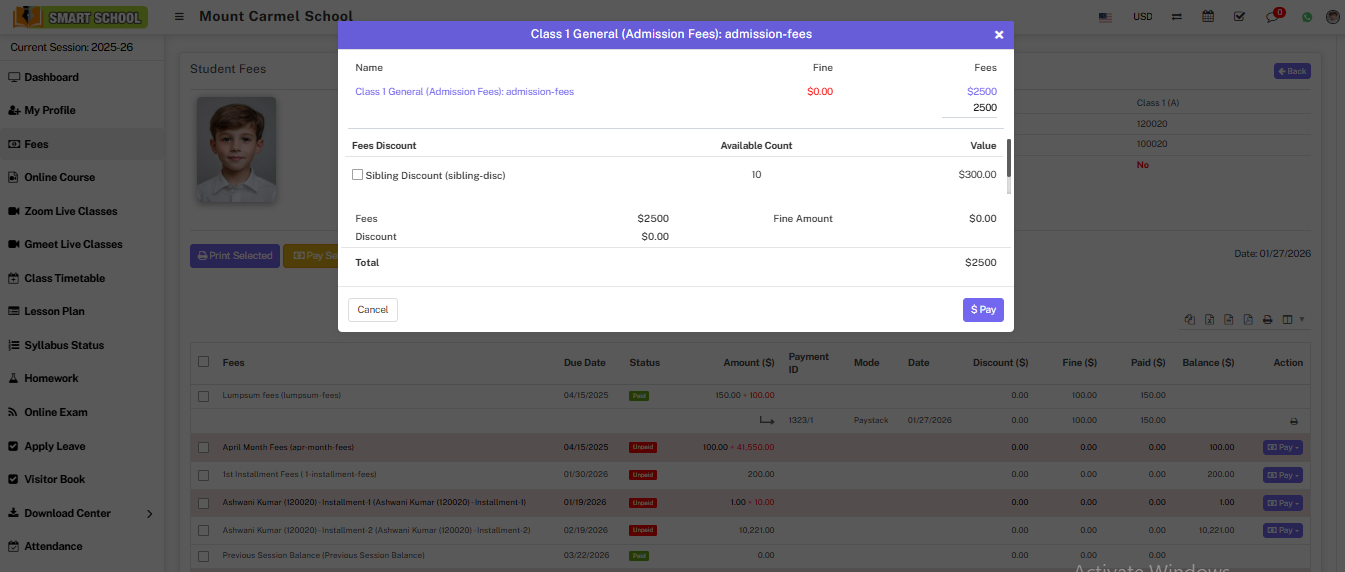
Task: Expand the Download Center submenu
Action: tap(149, 514)
